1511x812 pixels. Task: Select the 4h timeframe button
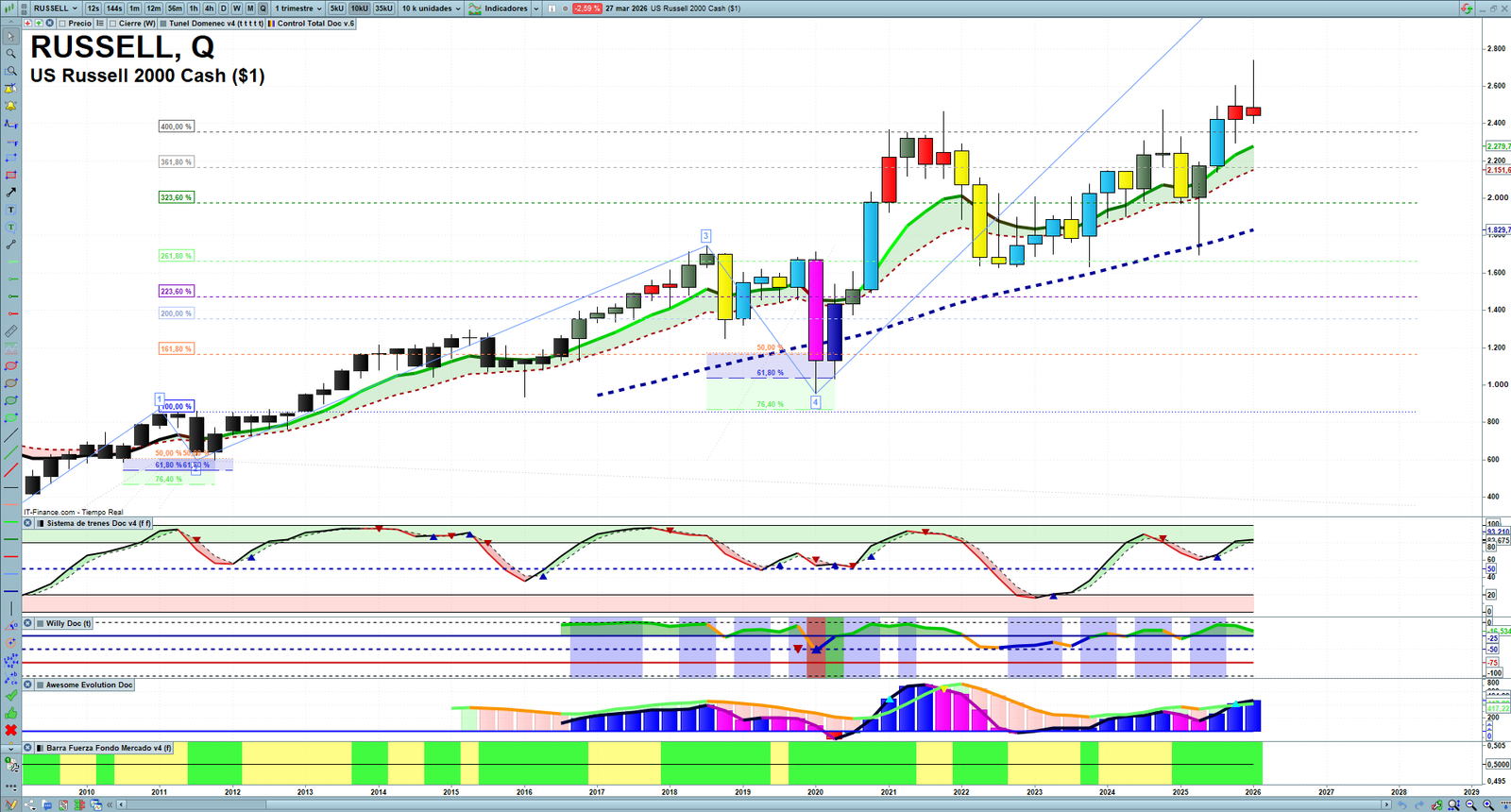pyautogui.click(x=210, y=8)
